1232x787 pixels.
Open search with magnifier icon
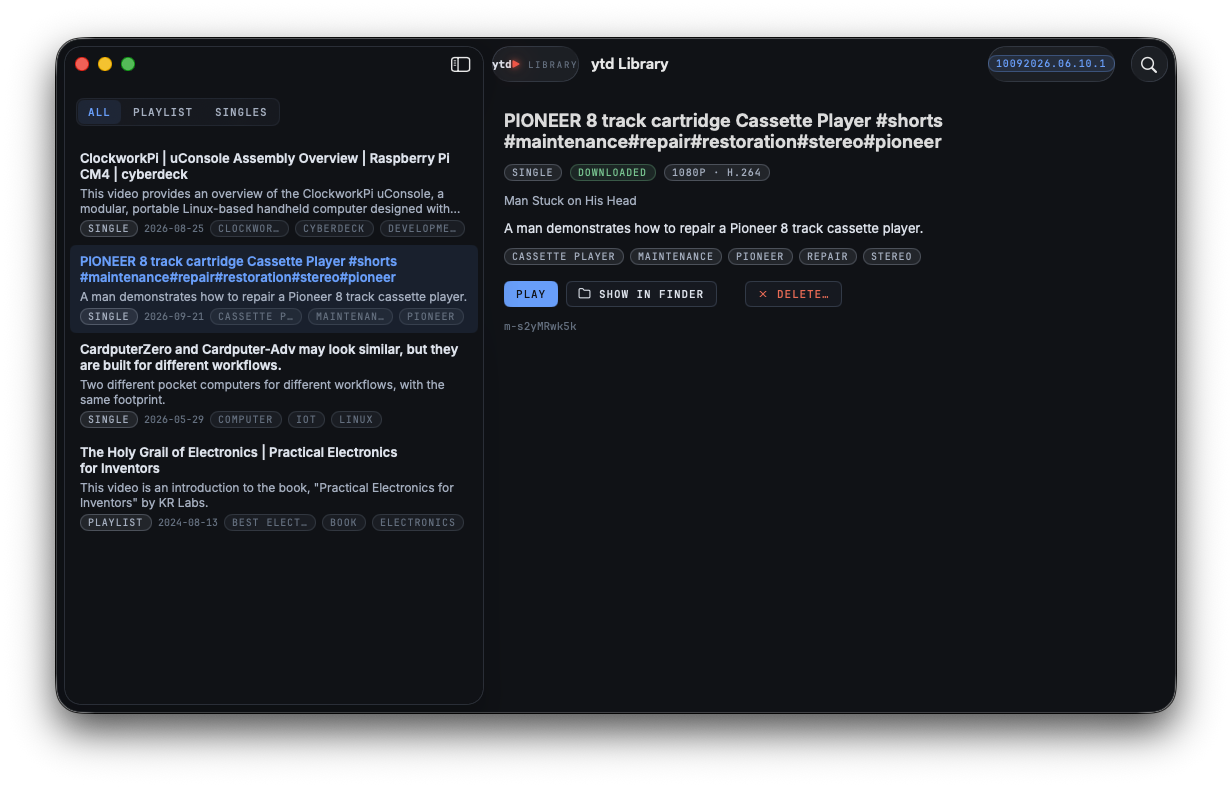[x=1149, y=64]
